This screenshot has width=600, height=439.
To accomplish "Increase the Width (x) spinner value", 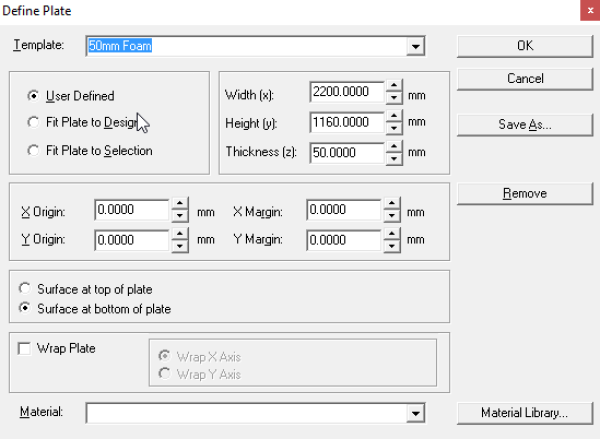I will (394, 87).
